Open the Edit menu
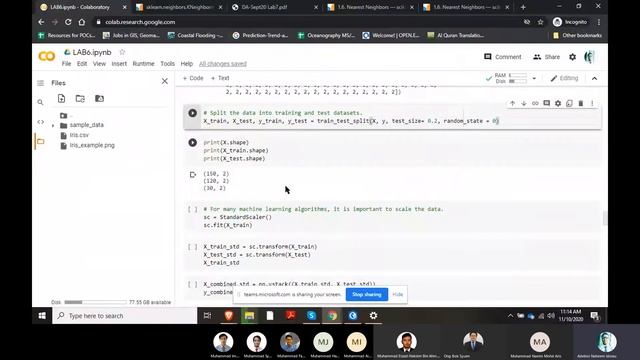The height and width of the screenshot is (360, 640). (82, 64)
